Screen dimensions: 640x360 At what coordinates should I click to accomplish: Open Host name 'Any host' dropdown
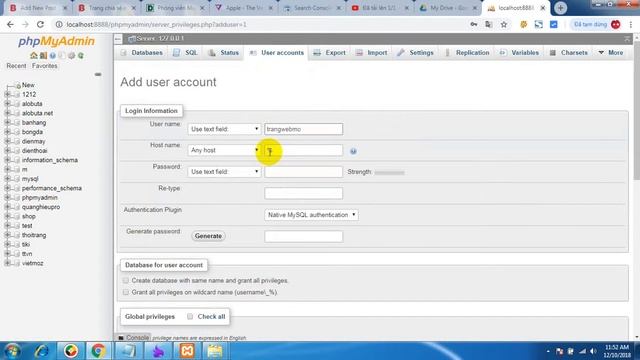(x=224, y=150)
